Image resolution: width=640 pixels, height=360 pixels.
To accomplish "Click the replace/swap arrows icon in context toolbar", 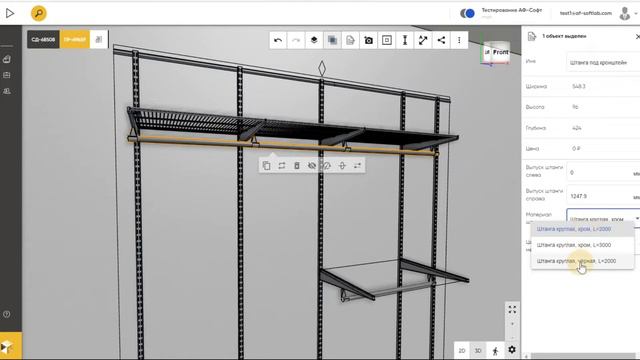I will [x=282, y=166].
